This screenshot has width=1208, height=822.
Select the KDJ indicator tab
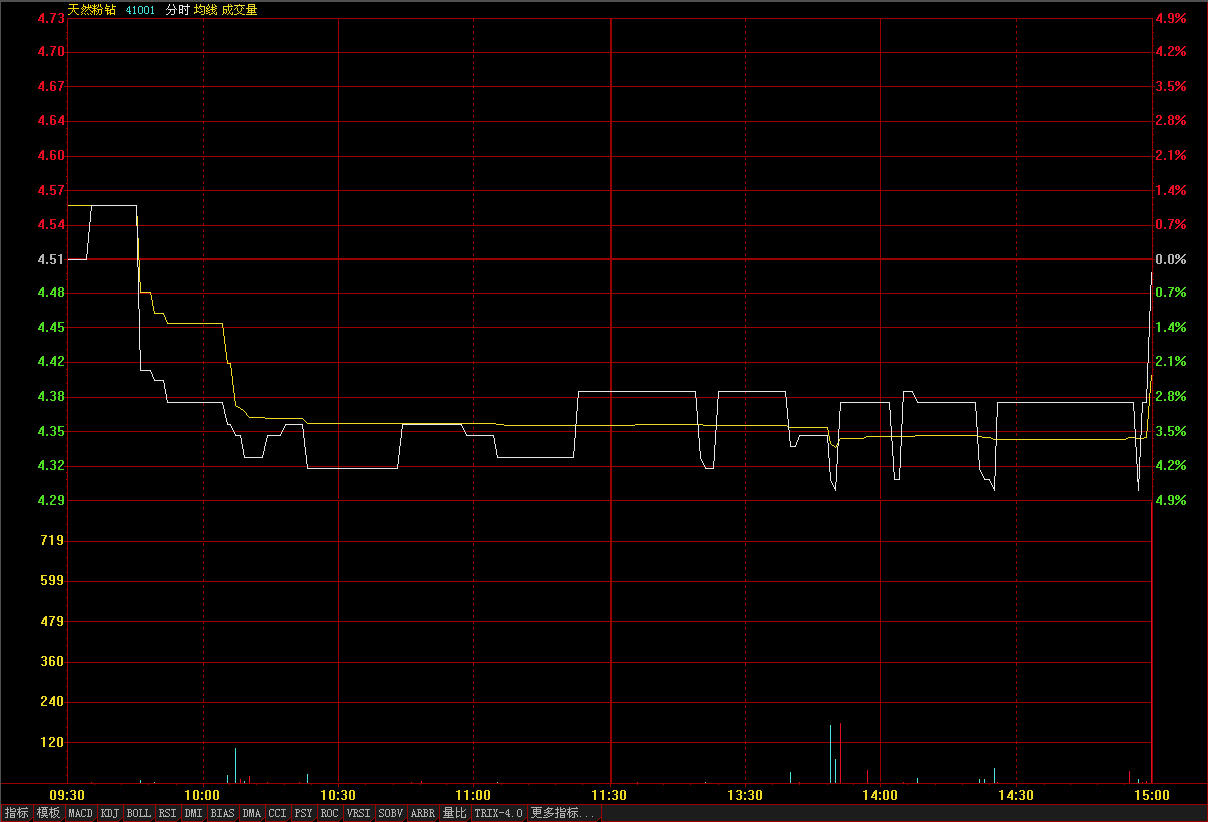pyautogui.click(x=110, y=813)
